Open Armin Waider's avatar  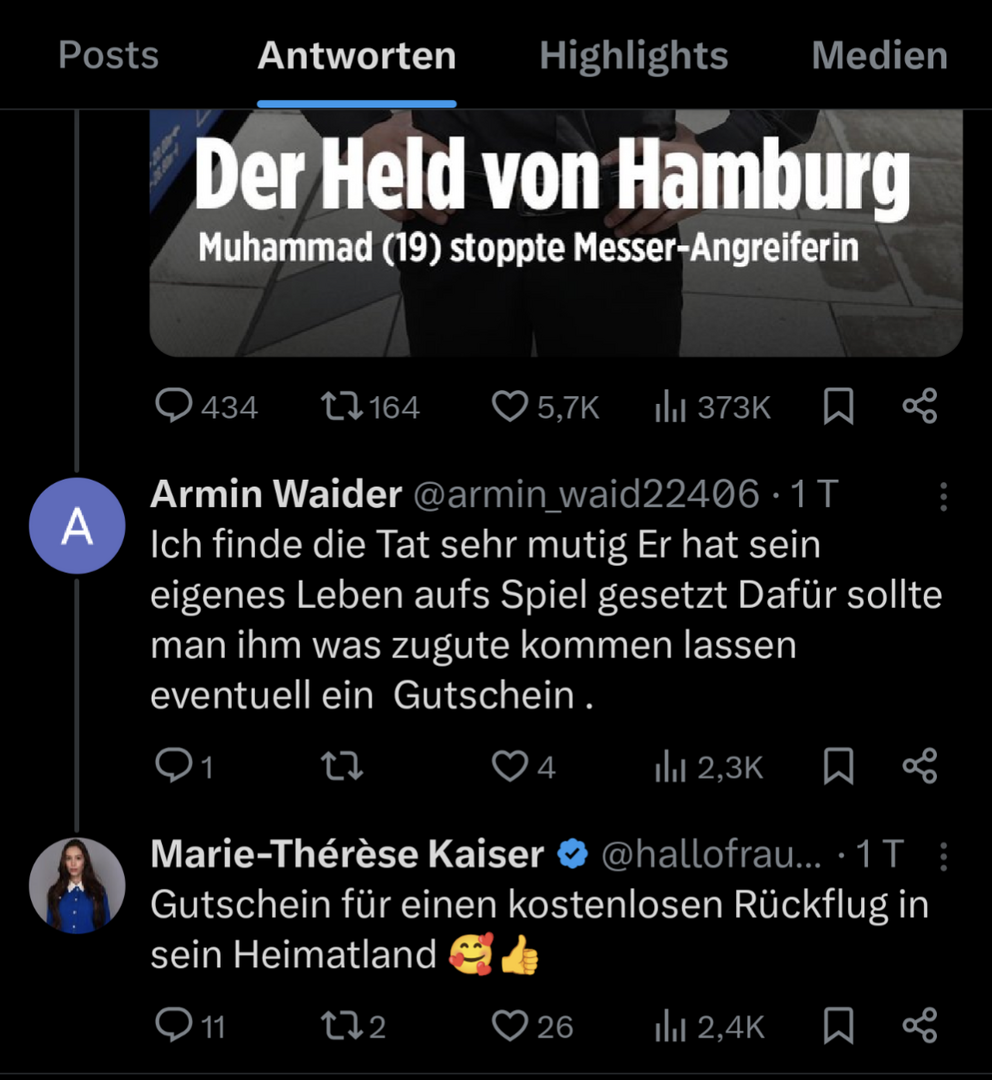(77, 526)
